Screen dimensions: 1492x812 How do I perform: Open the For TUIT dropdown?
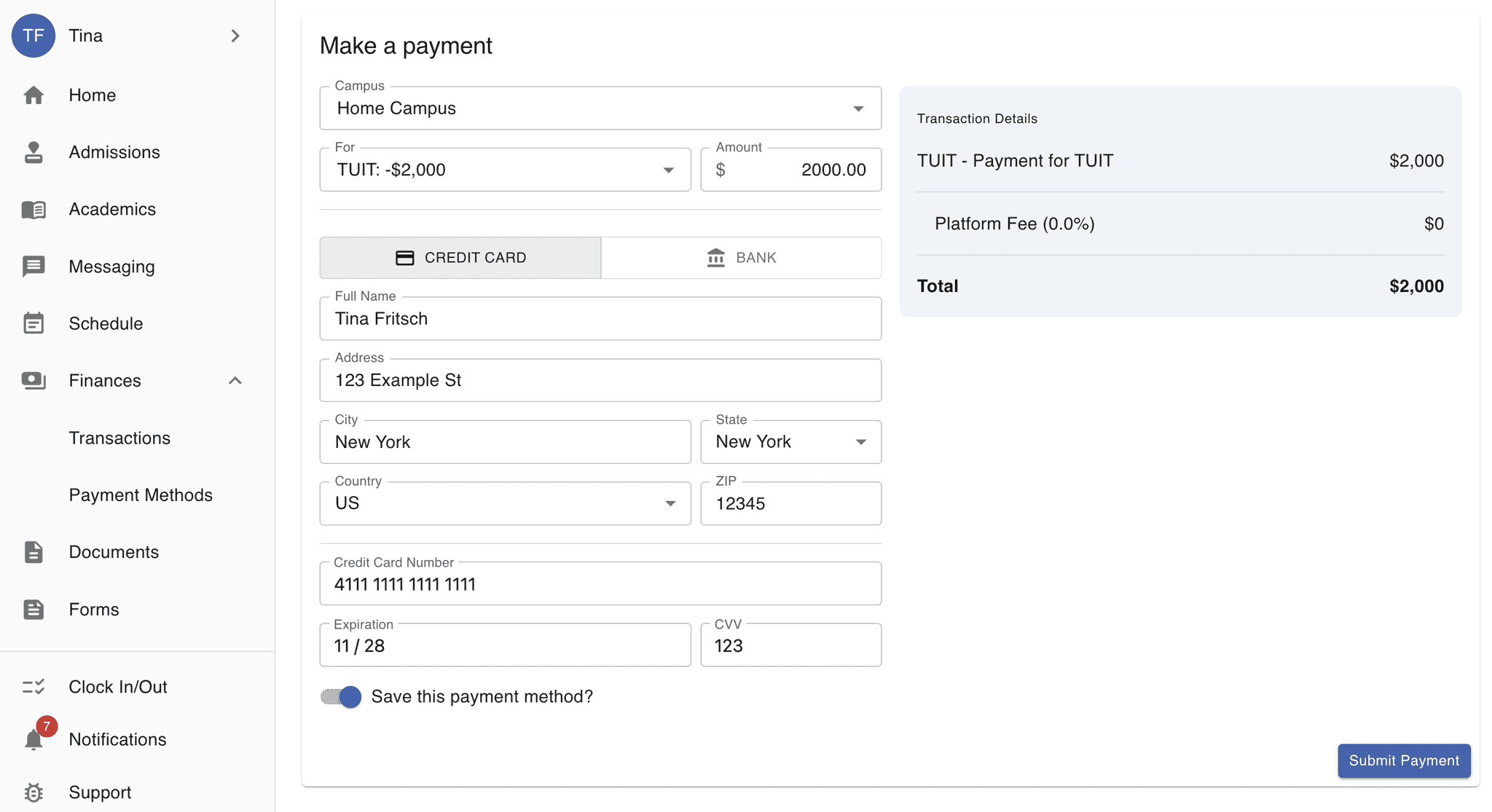pyautogui.click(x=505, y=170)
